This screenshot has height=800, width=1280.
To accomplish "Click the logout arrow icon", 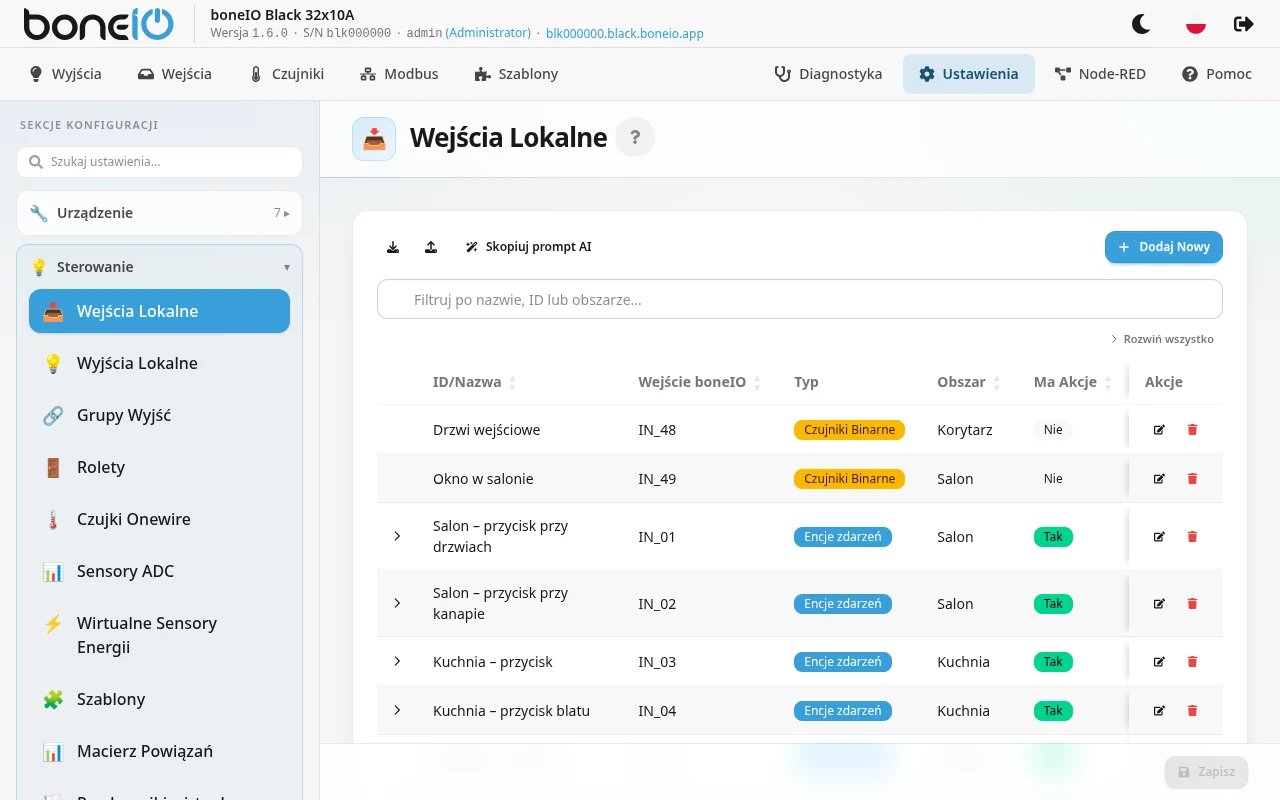I will tap(1244, 24).
